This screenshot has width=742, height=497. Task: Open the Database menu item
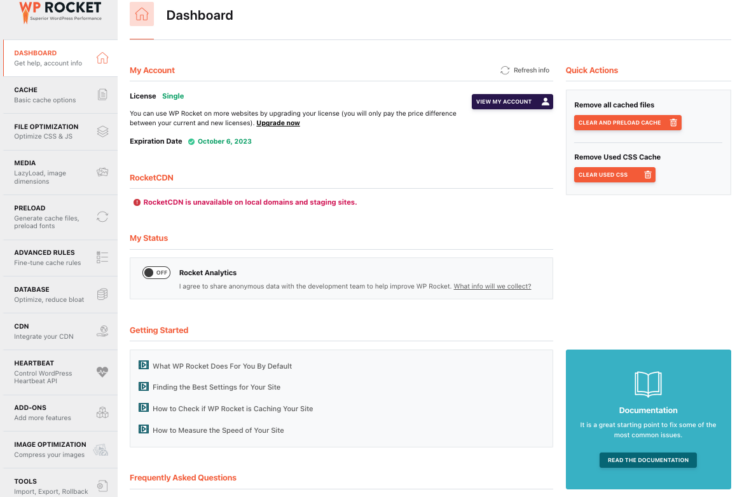coord(60,294)
